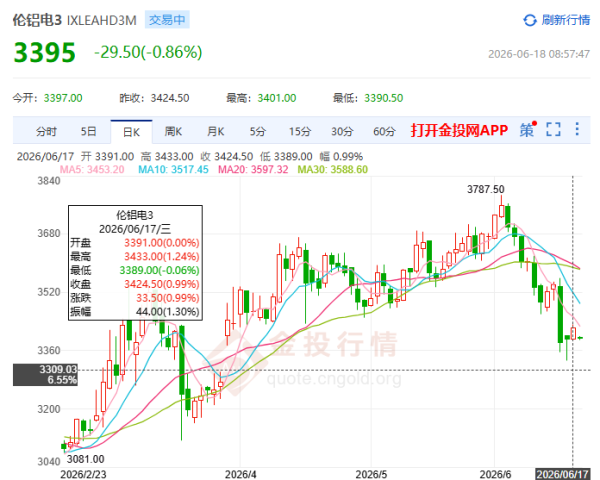Click the 3787.50 high price label

click(486, 189)
